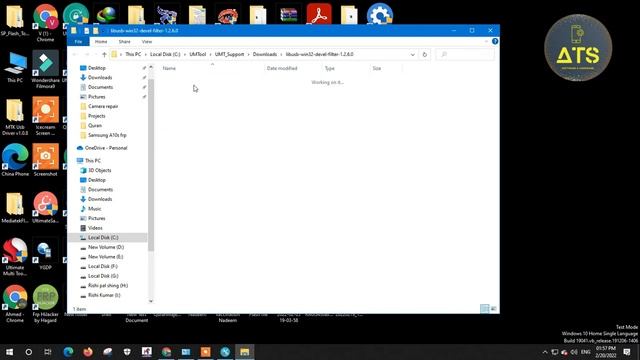
Task: Show hidden system tray icons
Action: click(544, 352)
